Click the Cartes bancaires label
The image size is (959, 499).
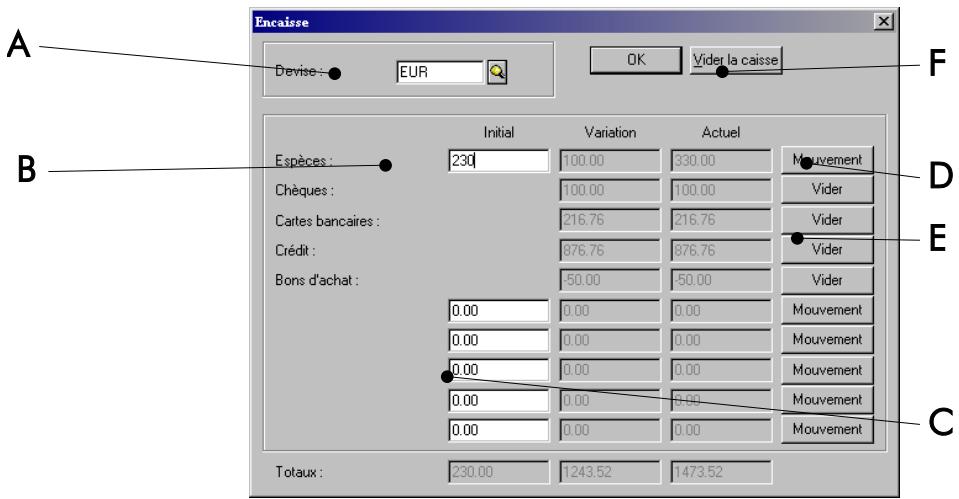click(327, 221)
